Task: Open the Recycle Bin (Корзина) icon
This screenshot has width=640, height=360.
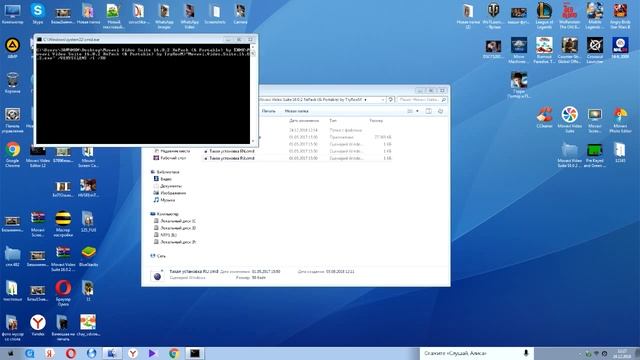Action: point(12,82)
